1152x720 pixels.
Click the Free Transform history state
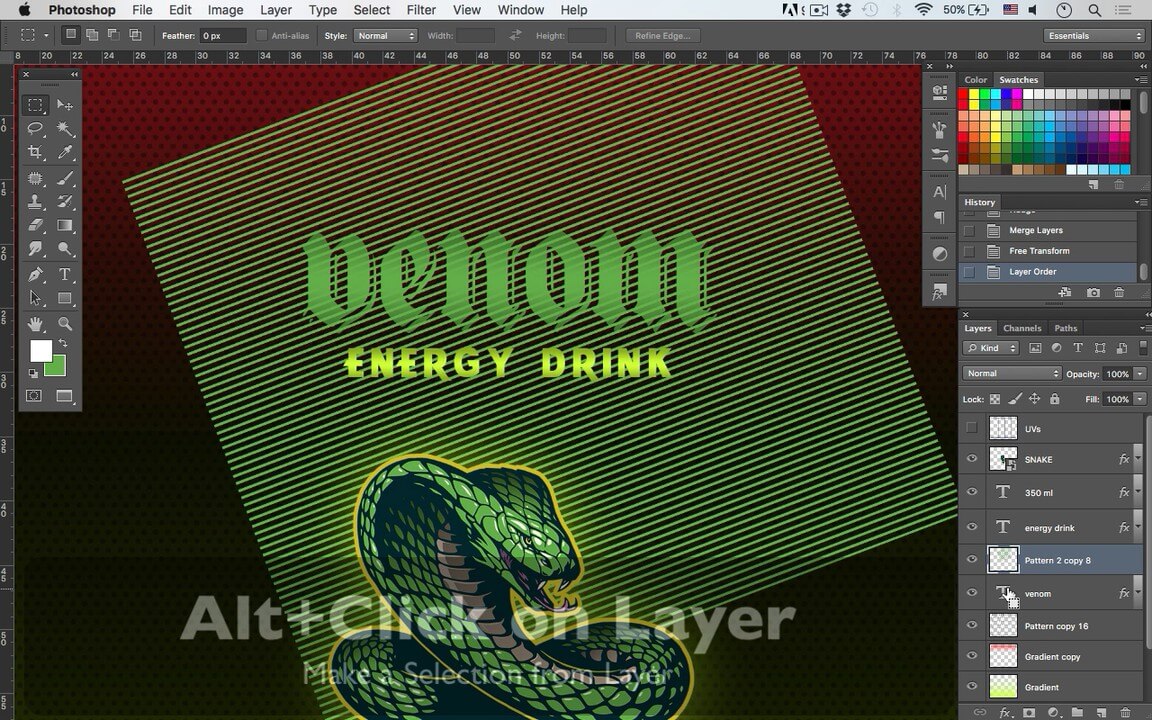(x=1039, y=251)
